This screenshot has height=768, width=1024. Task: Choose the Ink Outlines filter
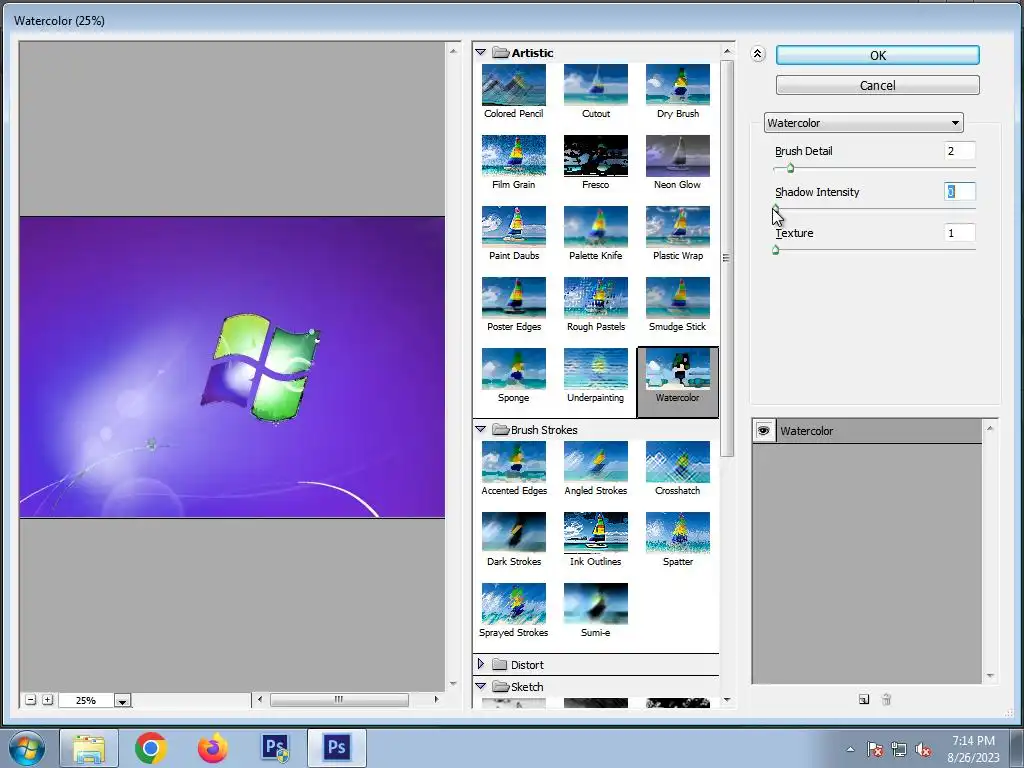(596, 534)
